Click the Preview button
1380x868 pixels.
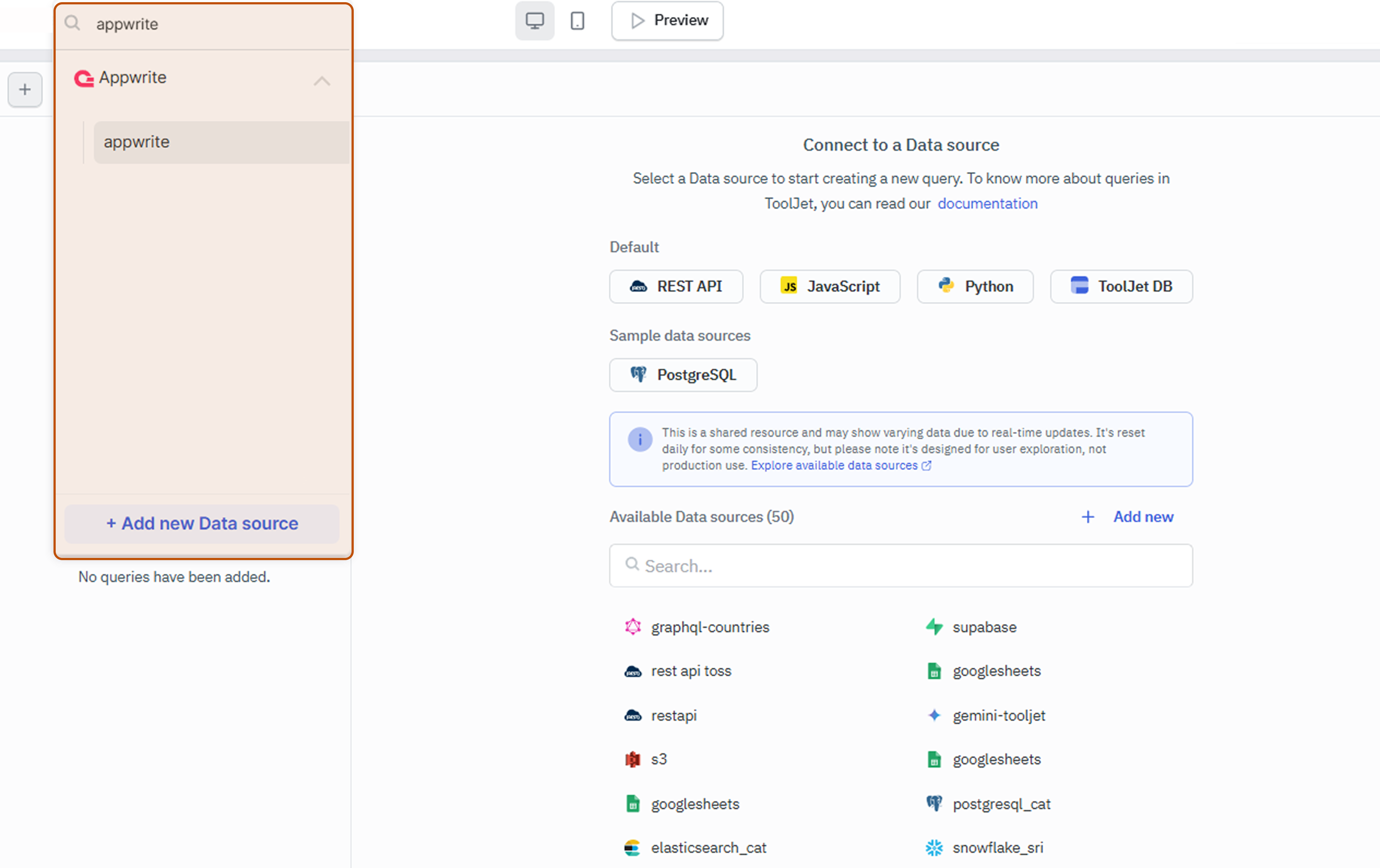[x=667, y=21]
